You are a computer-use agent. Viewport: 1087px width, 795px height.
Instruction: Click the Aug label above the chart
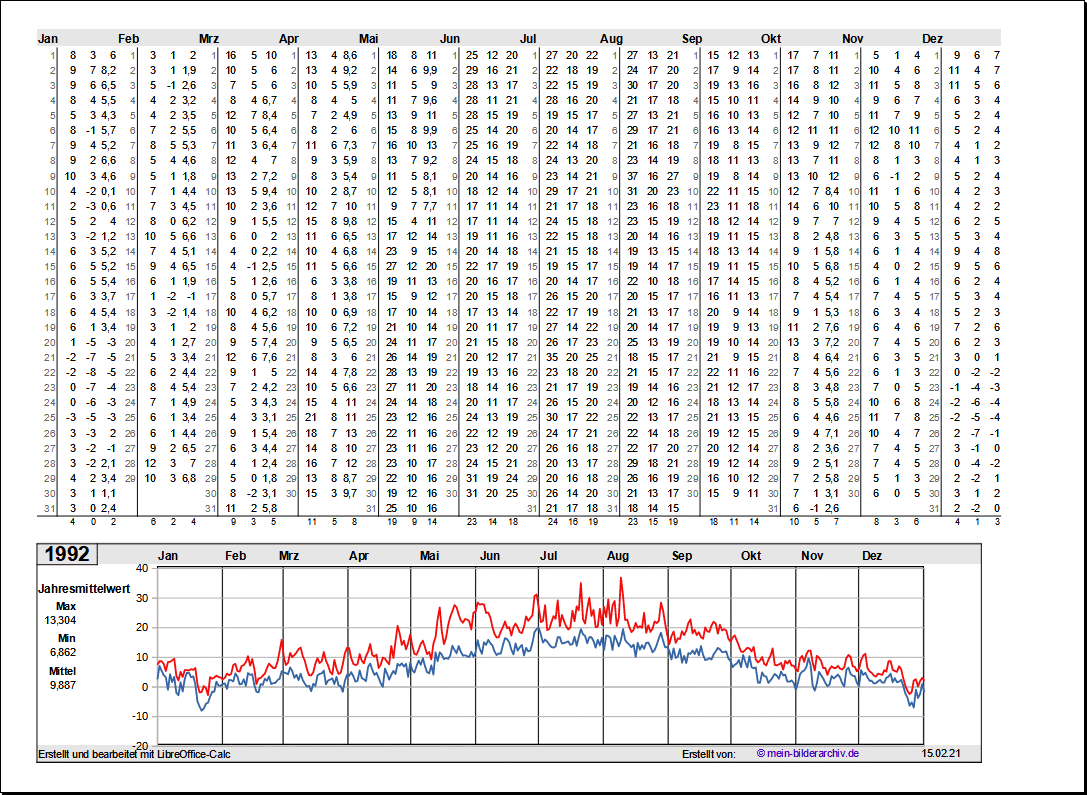(617, 556)
